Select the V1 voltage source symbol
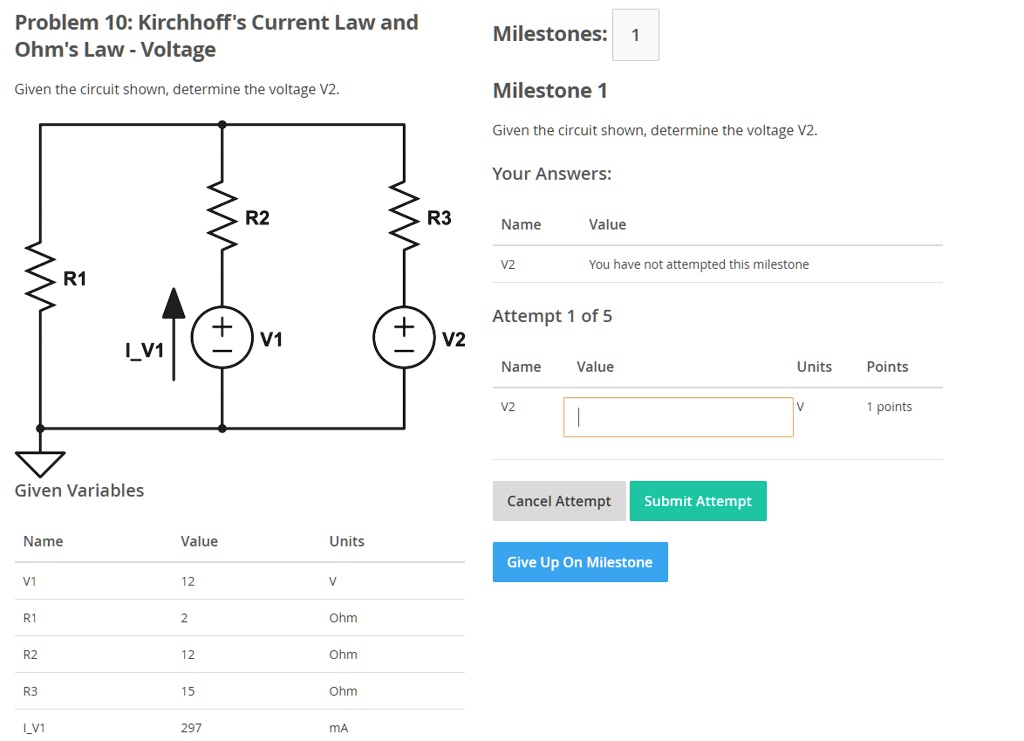The height and width of the screenshot is (741, 1024). [x=222, y=336]
